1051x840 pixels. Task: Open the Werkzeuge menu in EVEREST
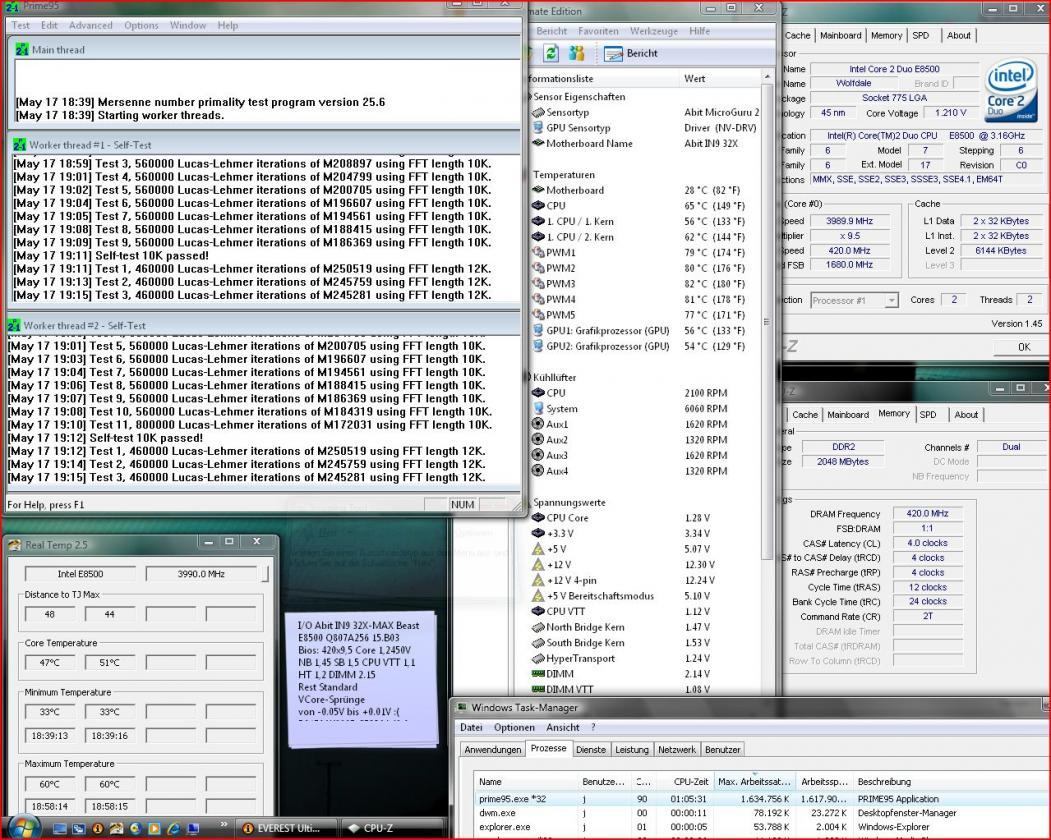[654, 31]
